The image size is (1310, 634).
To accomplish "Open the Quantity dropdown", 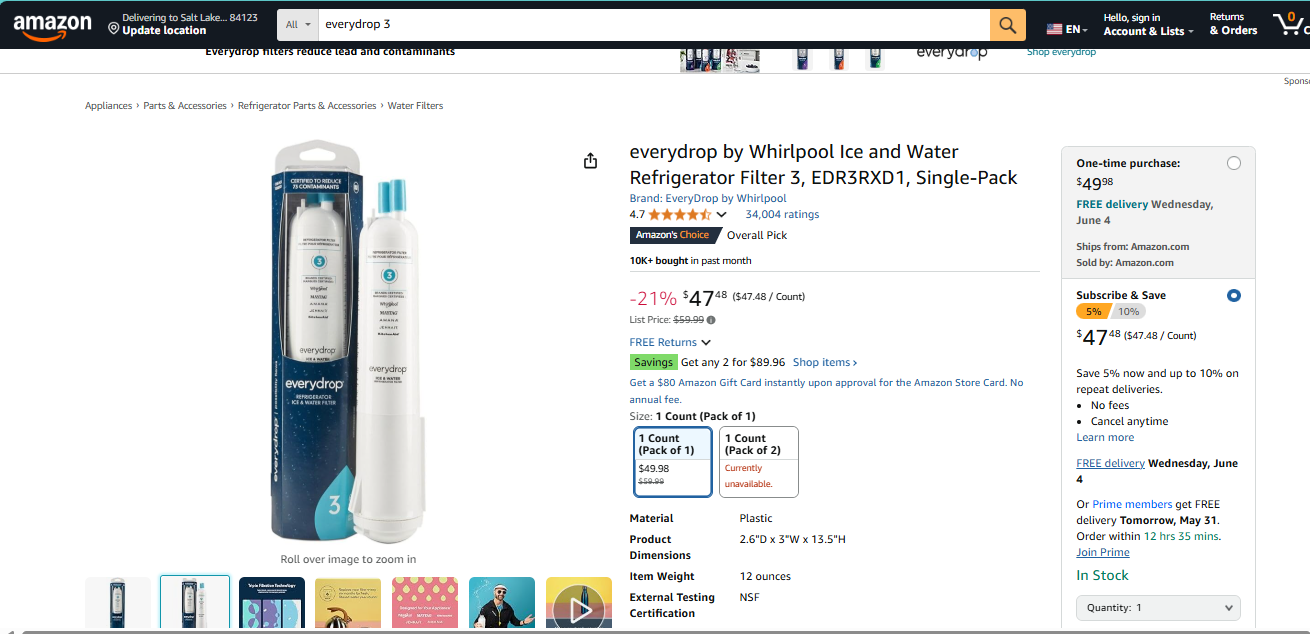I will [x=1158, y=607].
